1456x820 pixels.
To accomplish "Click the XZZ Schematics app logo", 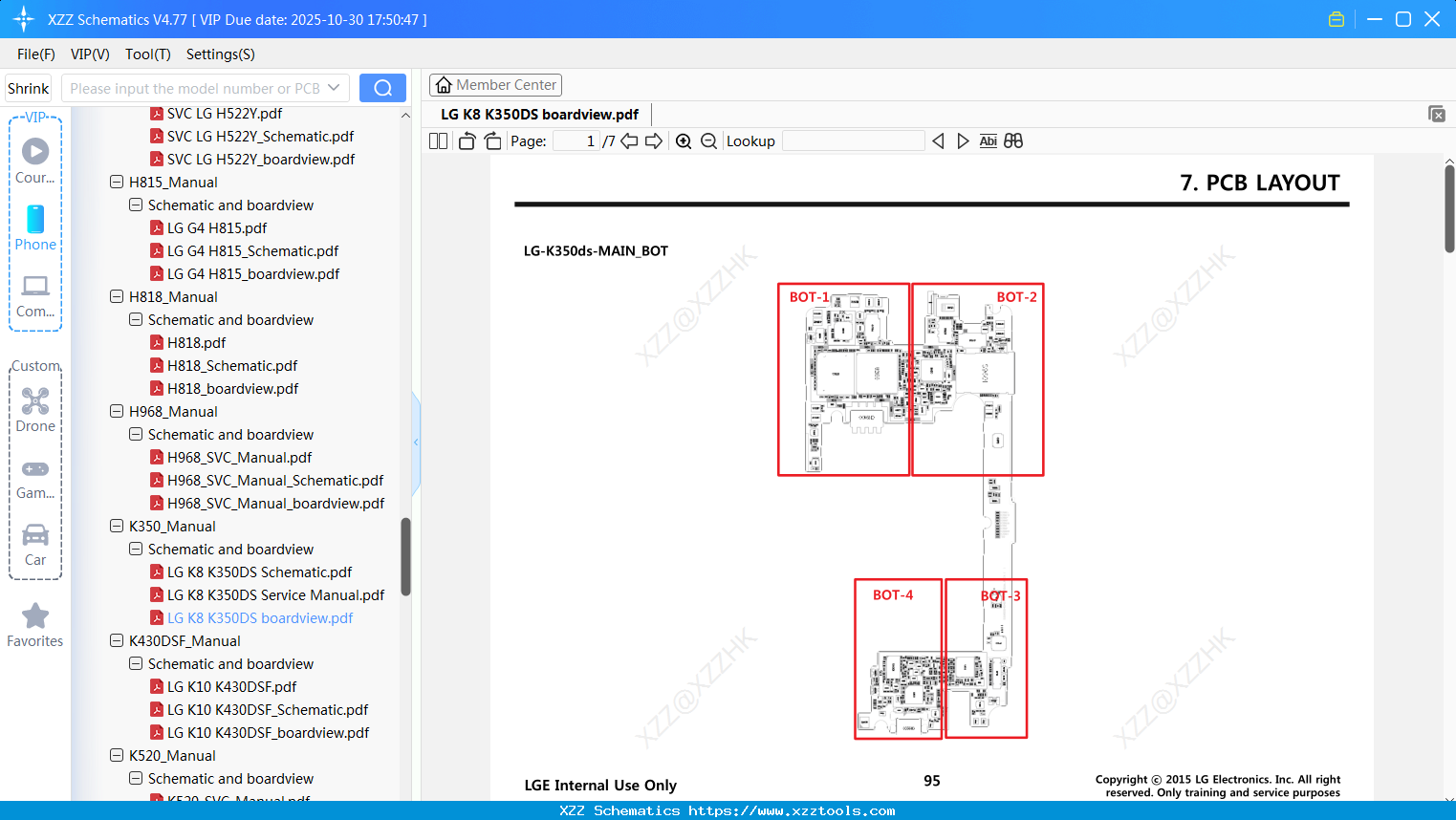I will 24,19.
